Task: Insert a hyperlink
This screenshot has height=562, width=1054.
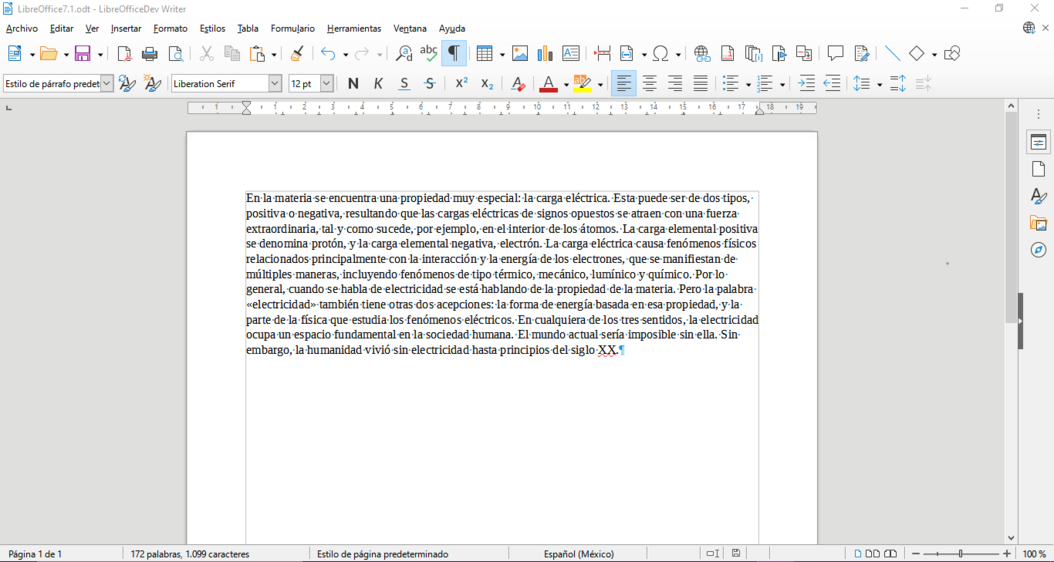Action: (x=702, y=54)
